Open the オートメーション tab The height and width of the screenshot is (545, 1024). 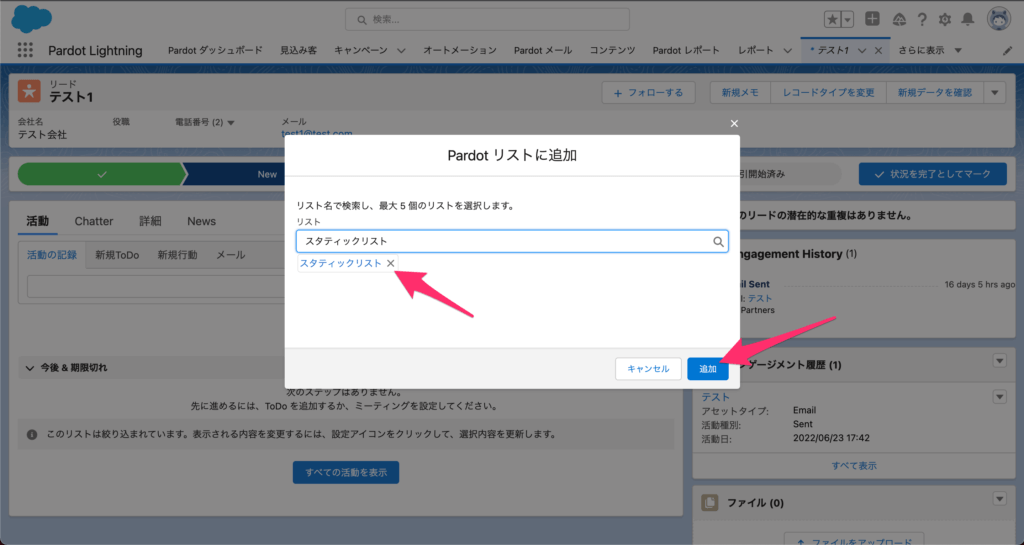tap(460, 50)
